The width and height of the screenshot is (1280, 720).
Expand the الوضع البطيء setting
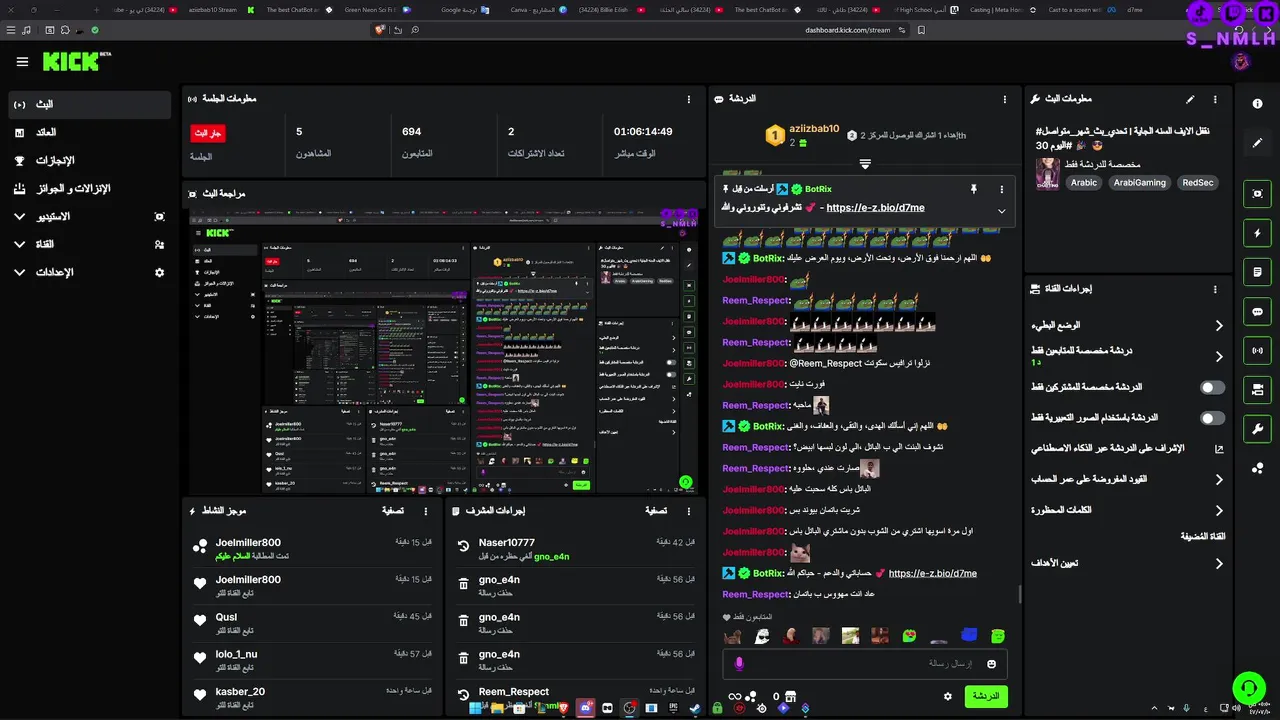point(1219,326)
